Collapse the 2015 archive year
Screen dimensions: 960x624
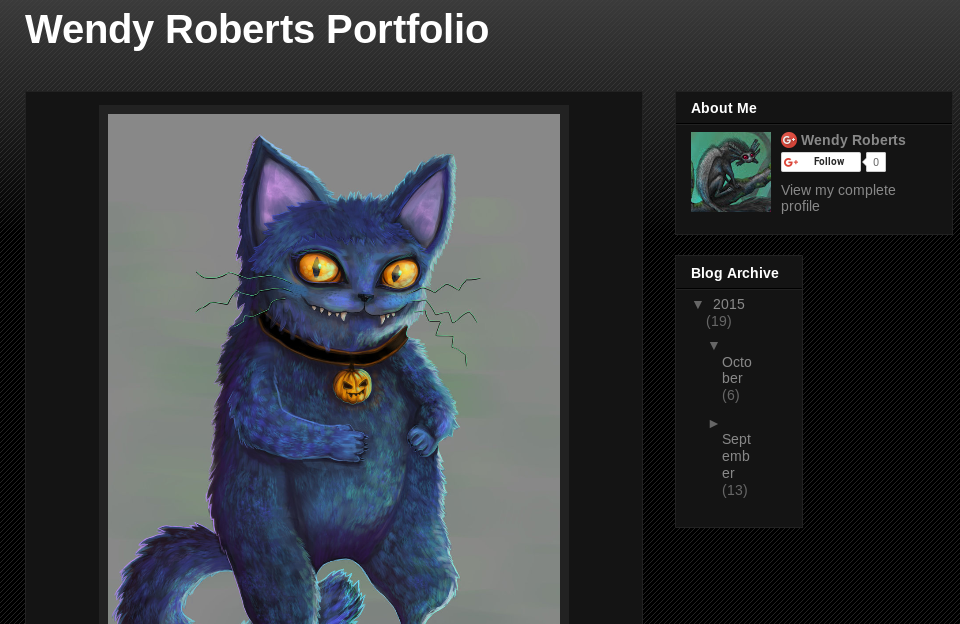point(698,304)
